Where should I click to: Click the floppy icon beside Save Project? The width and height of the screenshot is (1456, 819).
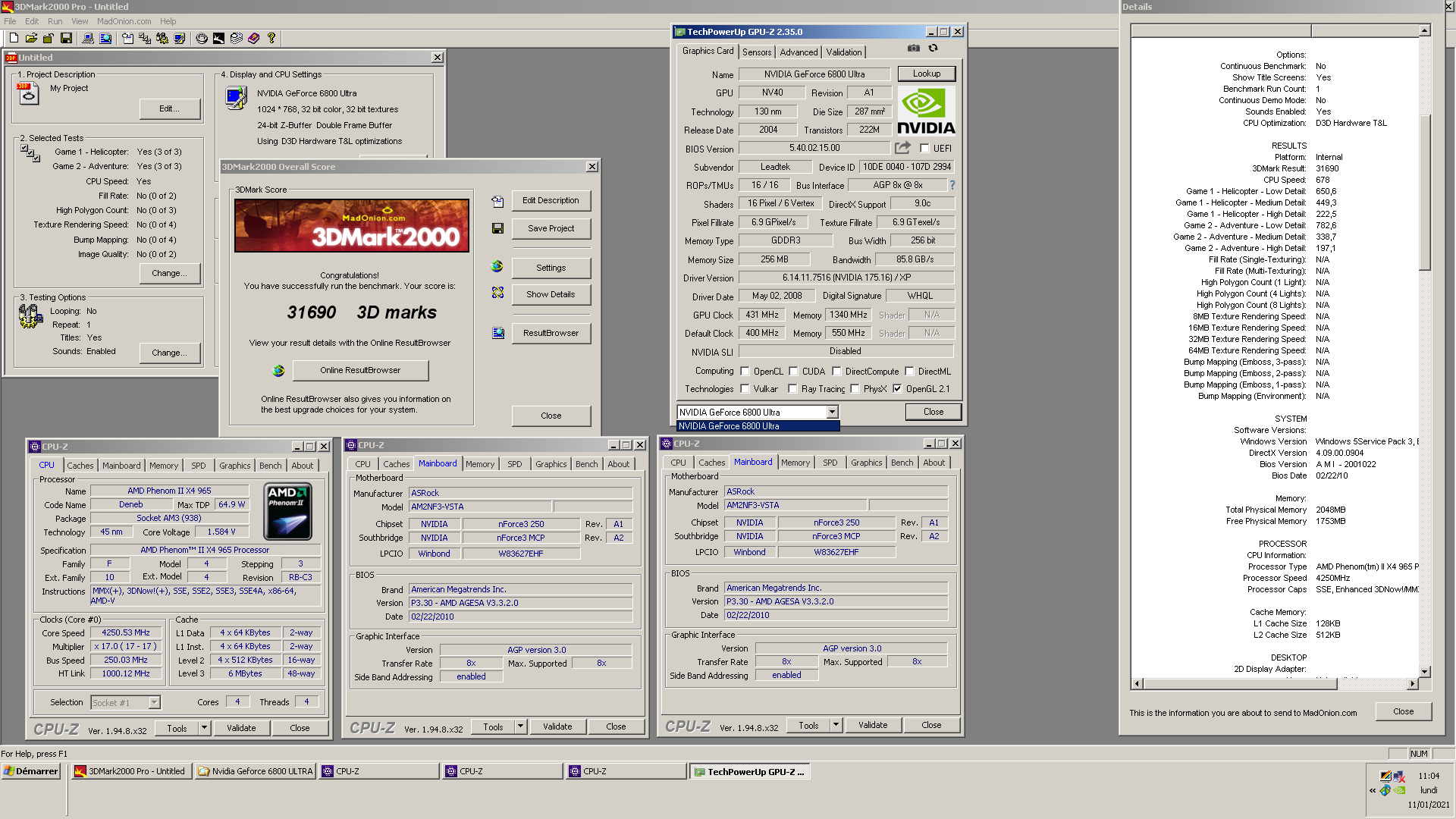point(497,228)
